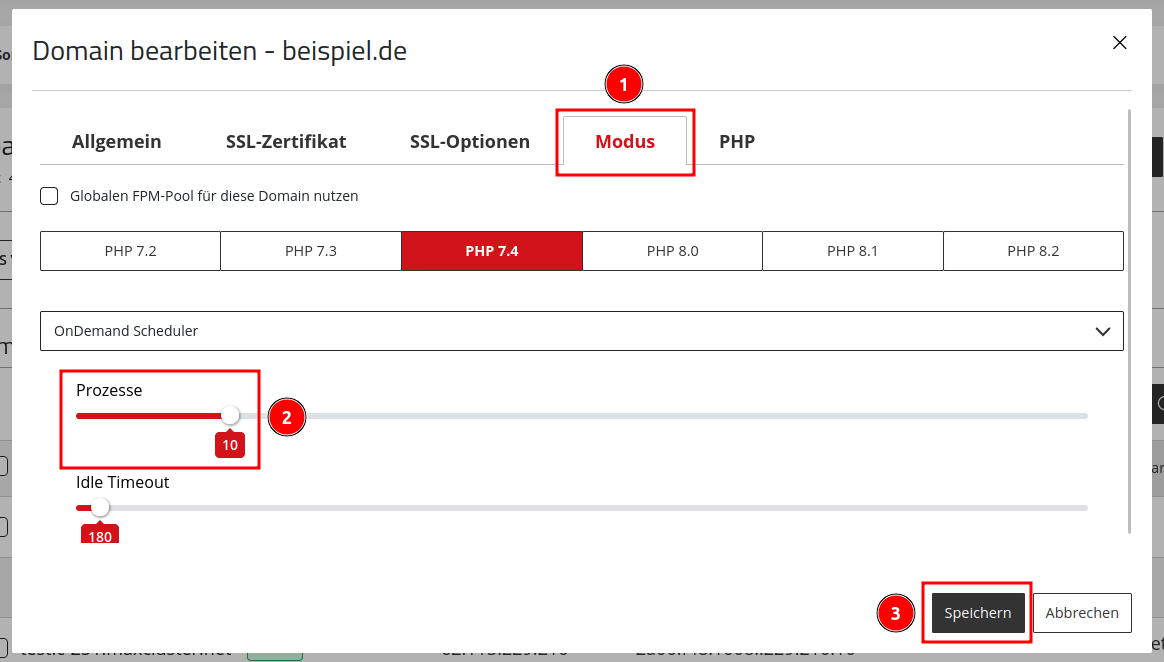Open the Allgemein tab
The height and width of the screenshot is (662, 1164).
117,141
